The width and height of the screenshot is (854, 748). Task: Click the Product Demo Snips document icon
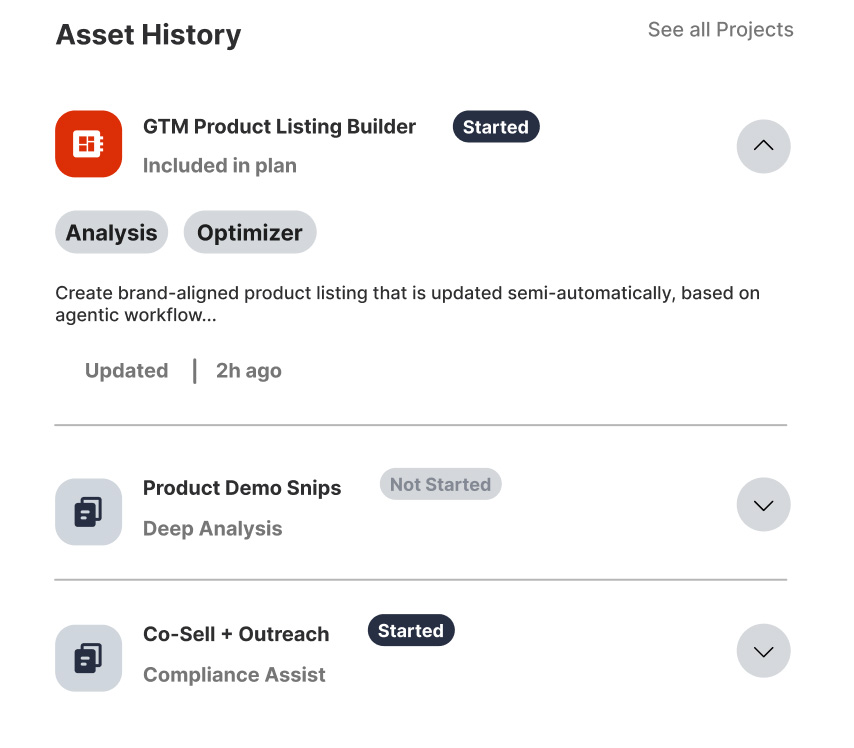point(89,512)
